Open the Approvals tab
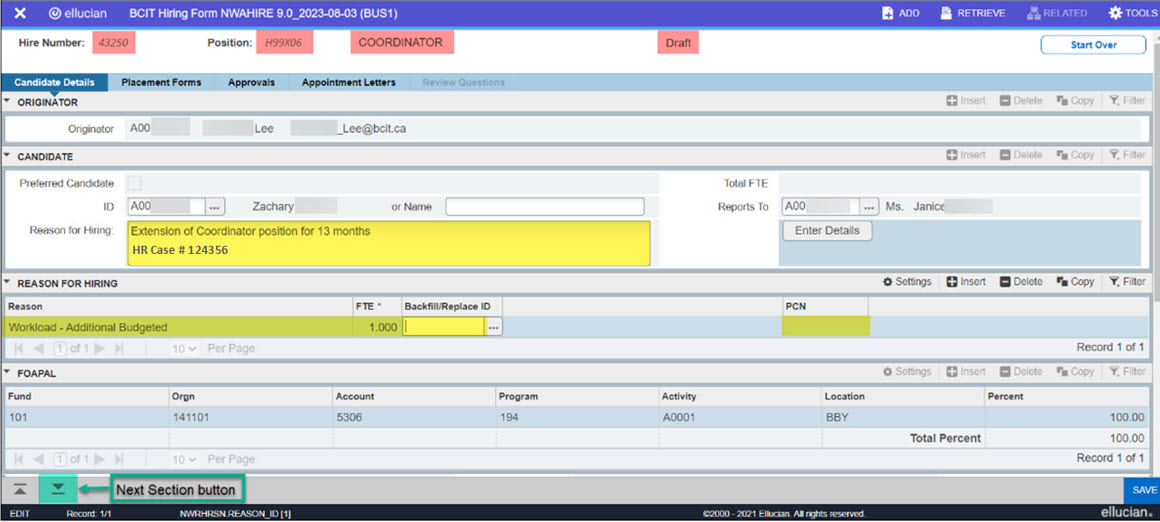 (x=251, y=82)
